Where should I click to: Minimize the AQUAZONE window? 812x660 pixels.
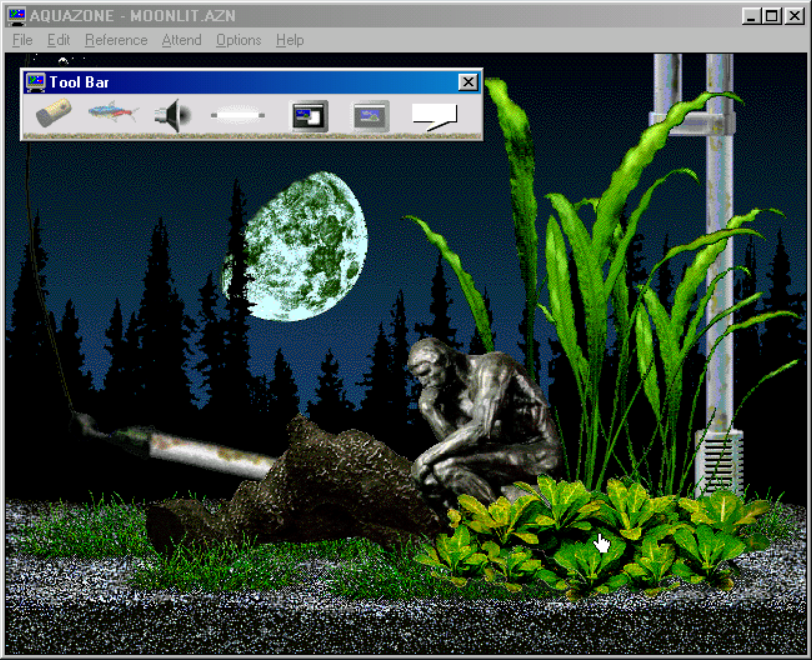click(x=751, y=16)
